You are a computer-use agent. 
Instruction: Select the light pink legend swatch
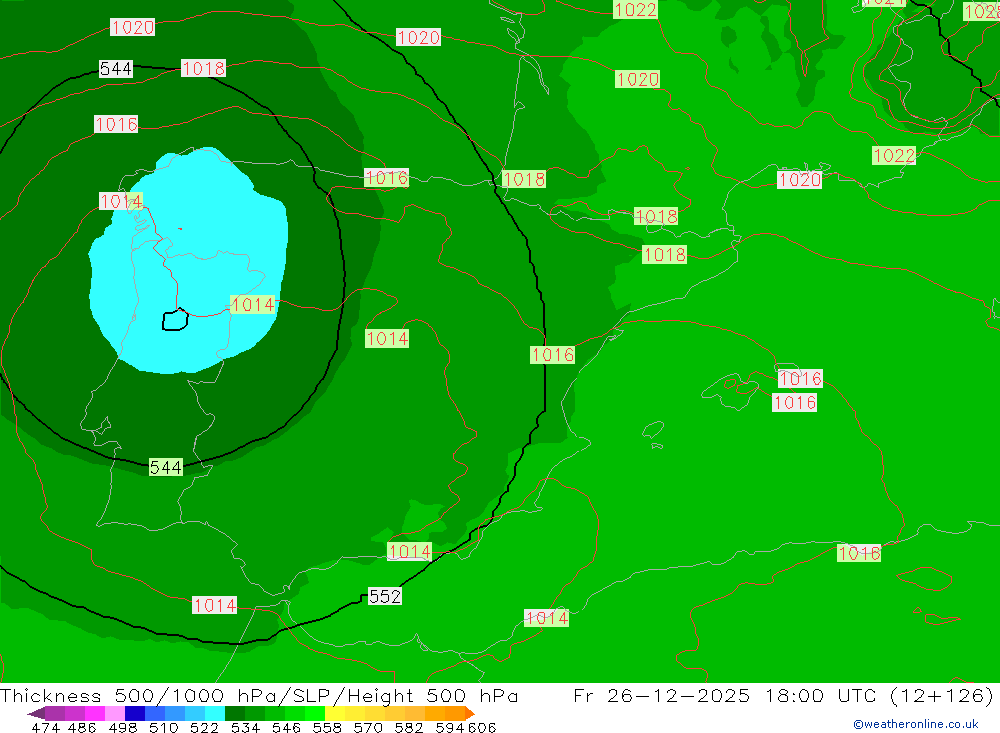115,713
